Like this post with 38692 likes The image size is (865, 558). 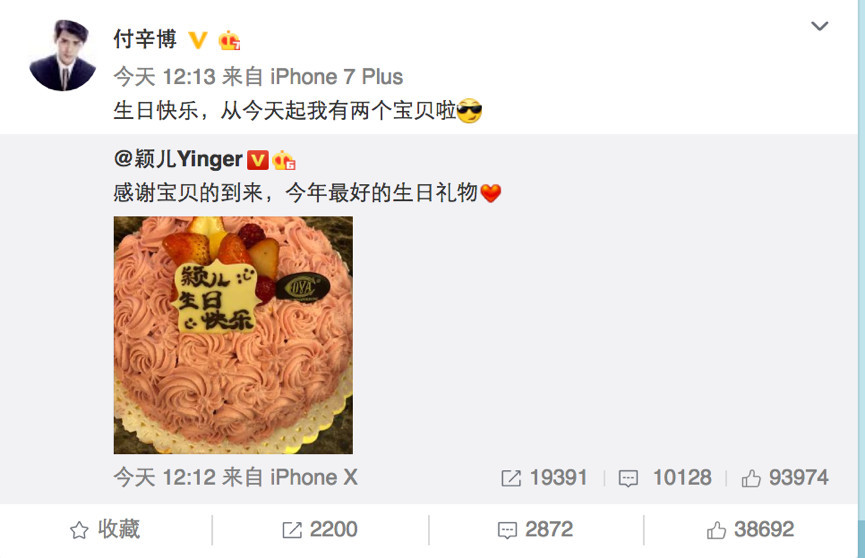[x=750, y=530]
